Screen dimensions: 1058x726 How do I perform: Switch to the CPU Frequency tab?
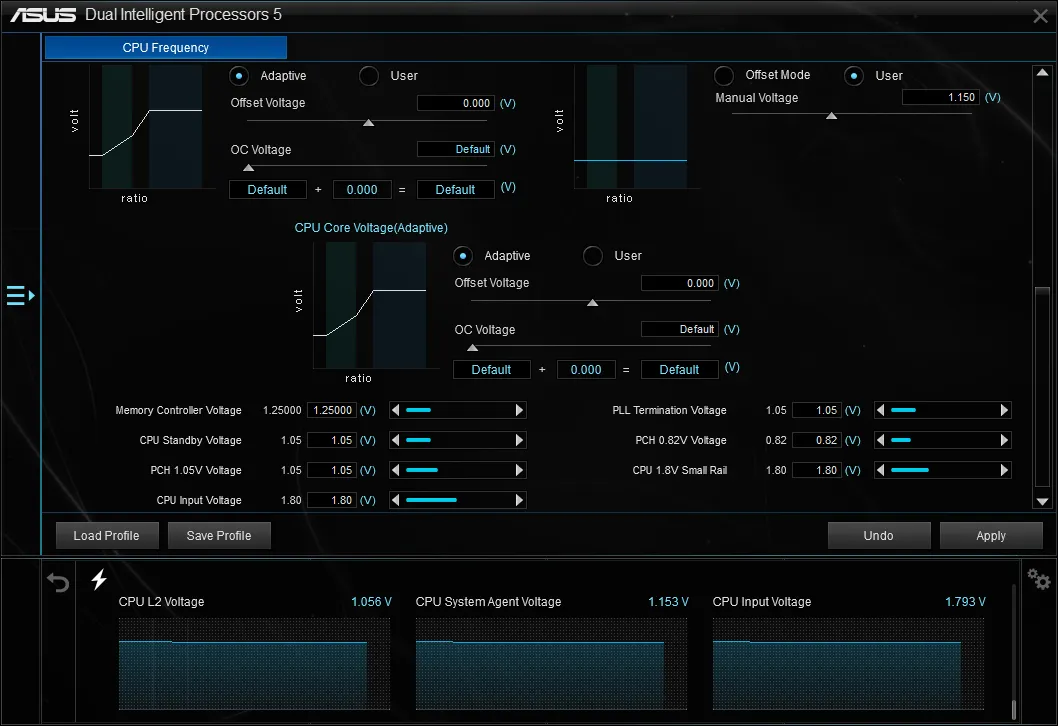pyautogui.click(x=166, y=47)
